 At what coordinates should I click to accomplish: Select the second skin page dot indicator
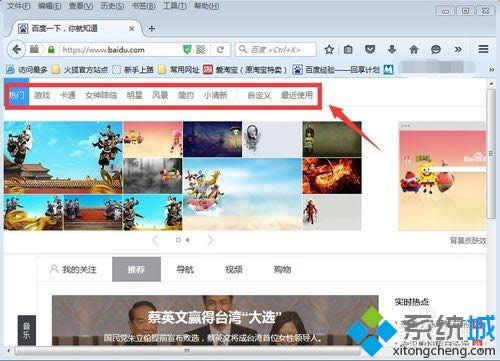pos(188,240)
